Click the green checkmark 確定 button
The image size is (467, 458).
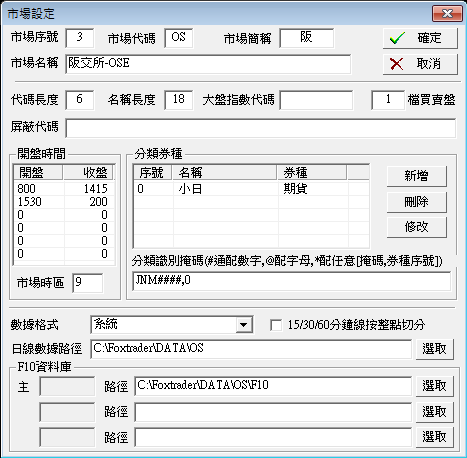pos(420,38)
